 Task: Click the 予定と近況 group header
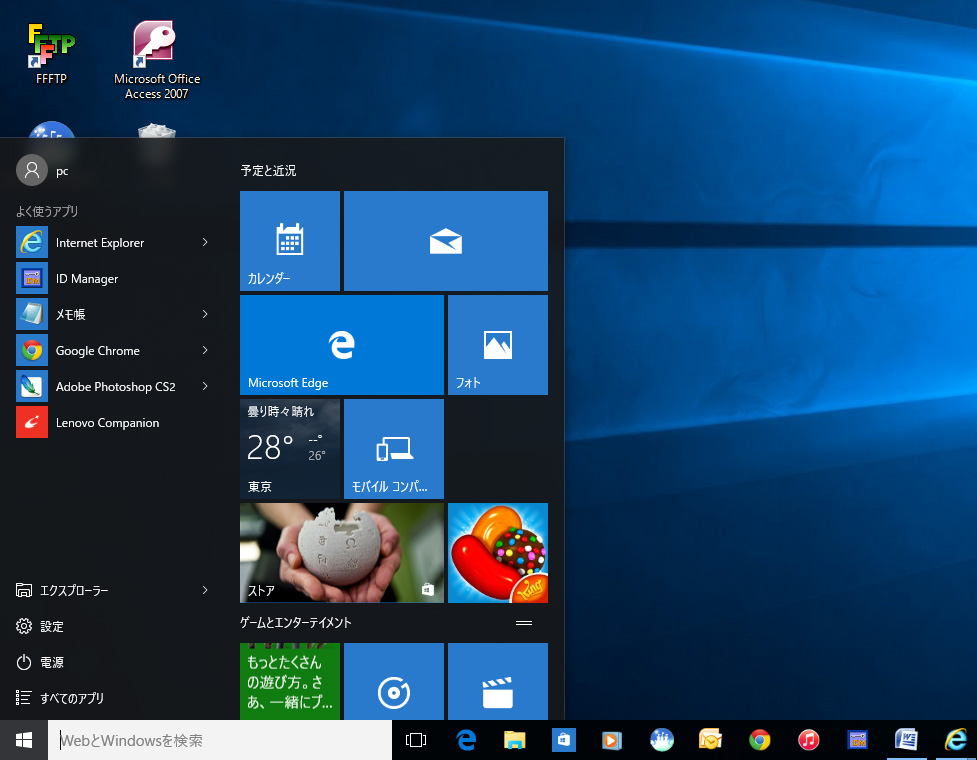[x=269, y=171]
